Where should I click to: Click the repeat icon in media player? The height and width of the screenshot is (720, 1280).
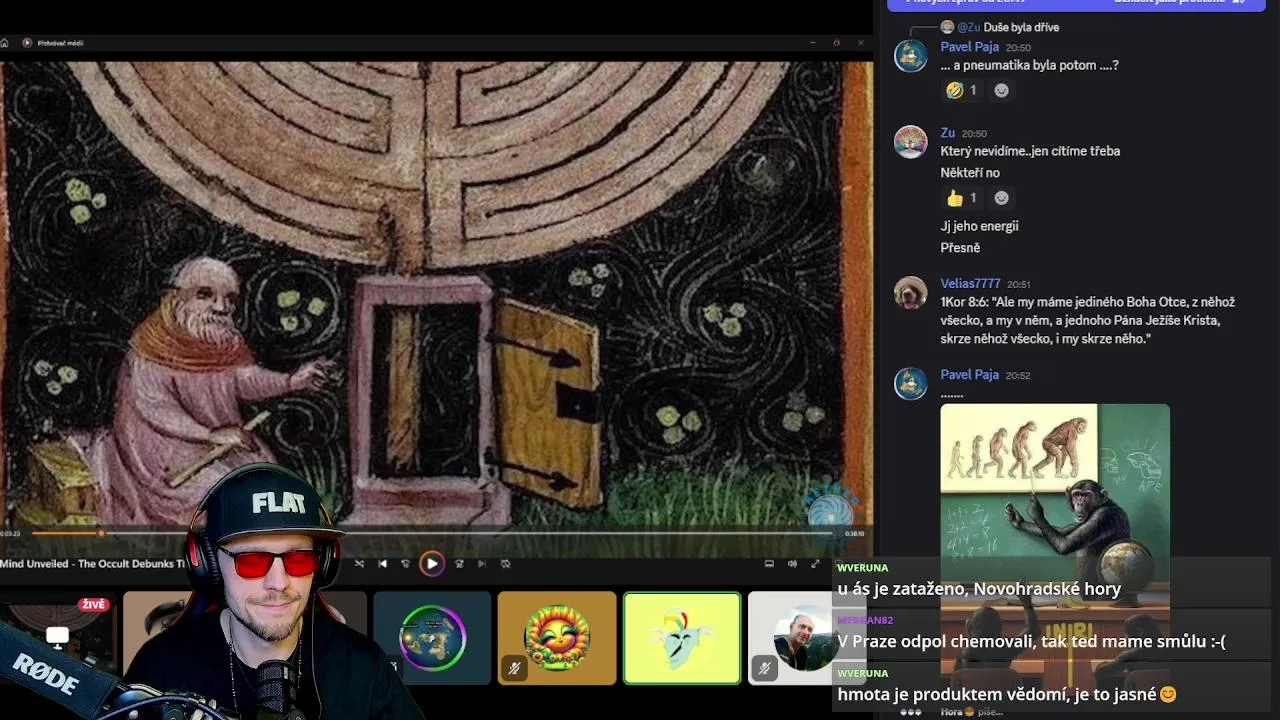[x=505, y=564]
